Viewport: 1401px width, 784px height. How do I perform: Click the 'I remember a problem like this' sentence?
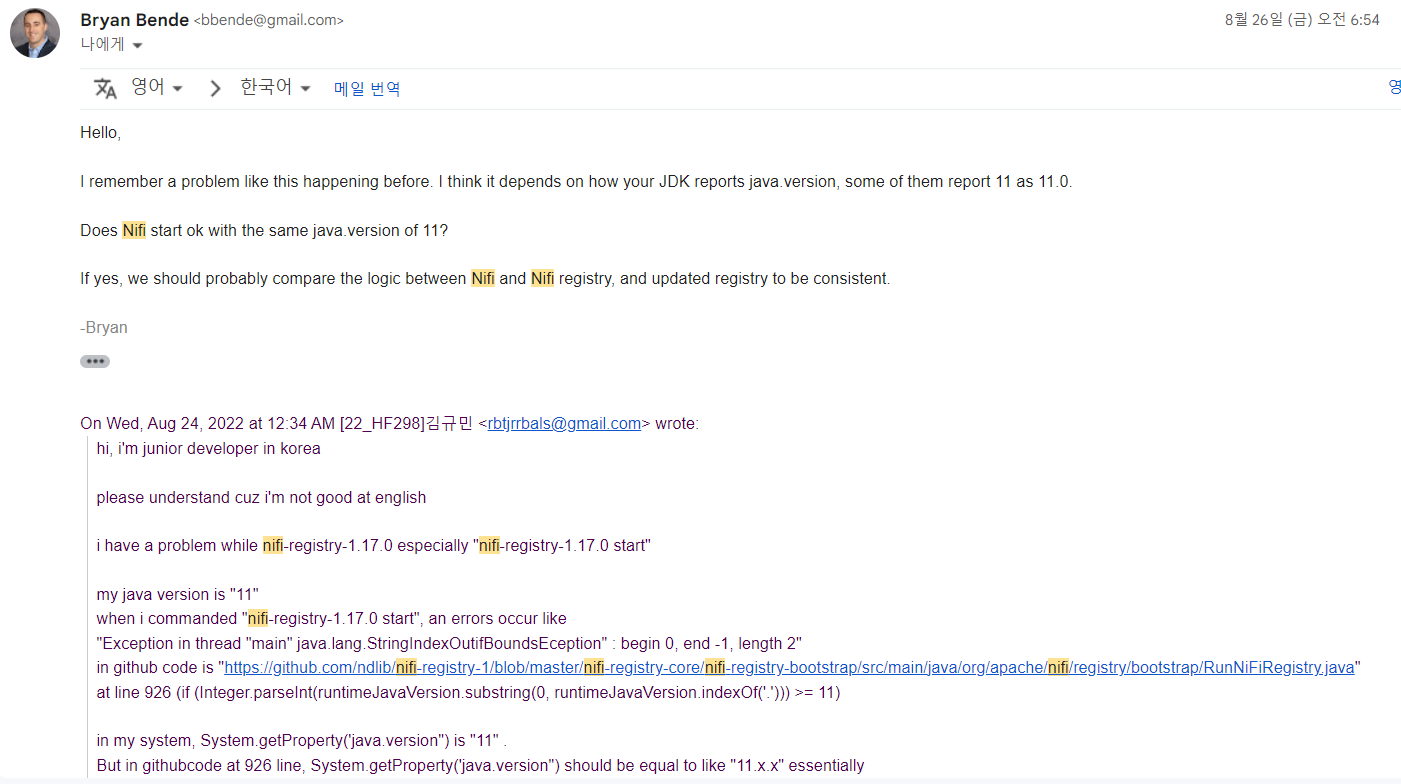576,182
